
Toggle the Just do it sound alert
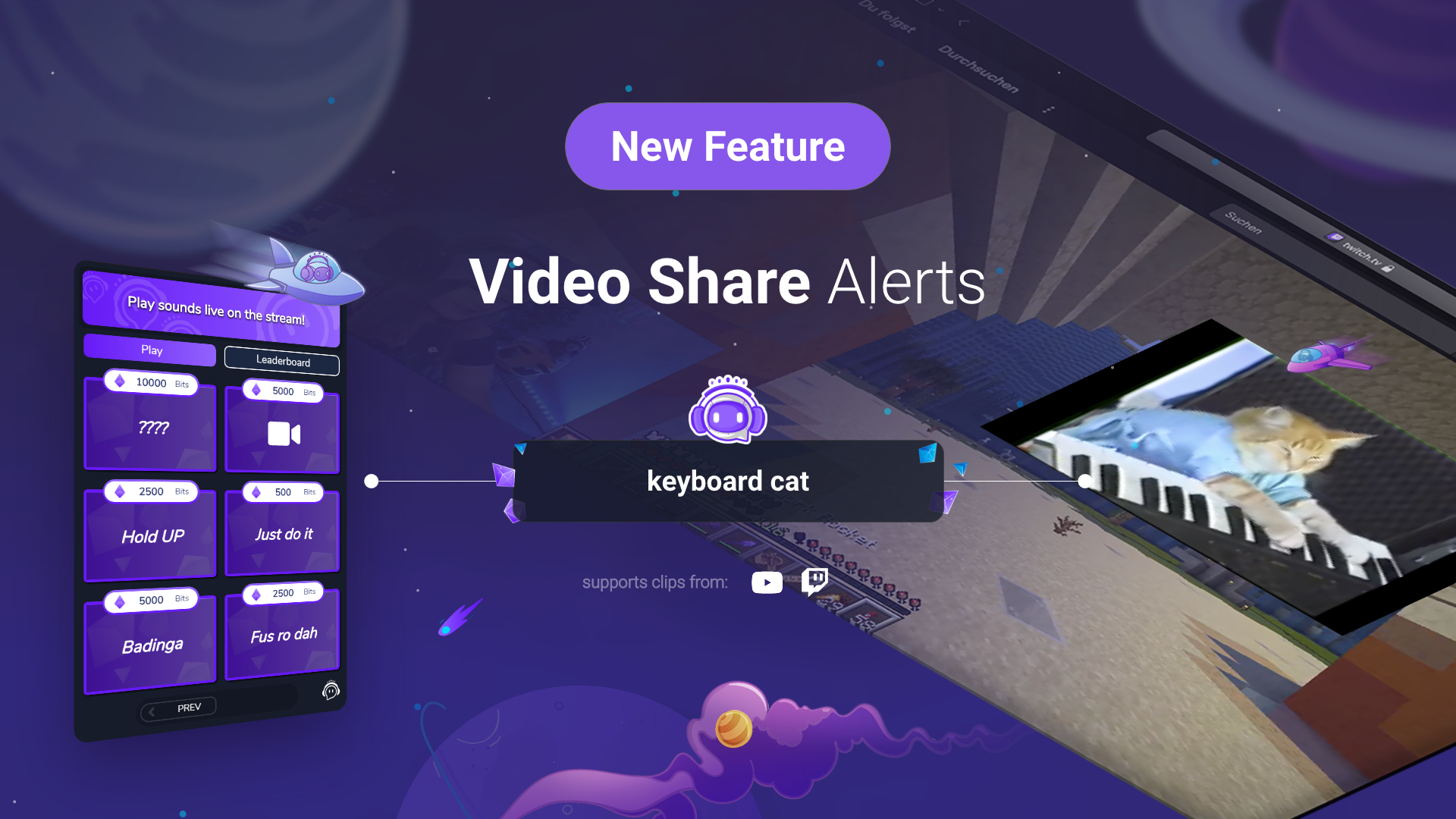tap(283, 534)
